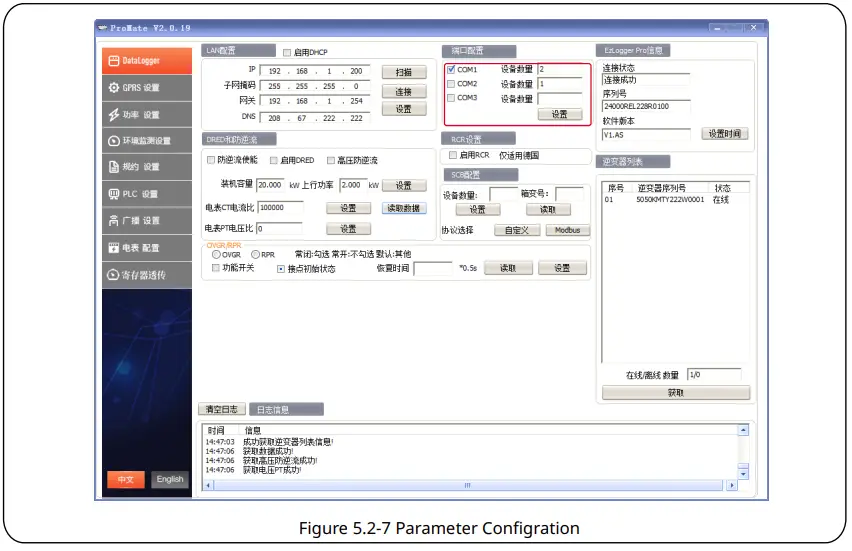This screenshot has height=551, width=852.
Task: Click the COM3 设备数量 field
Action: 559,98
